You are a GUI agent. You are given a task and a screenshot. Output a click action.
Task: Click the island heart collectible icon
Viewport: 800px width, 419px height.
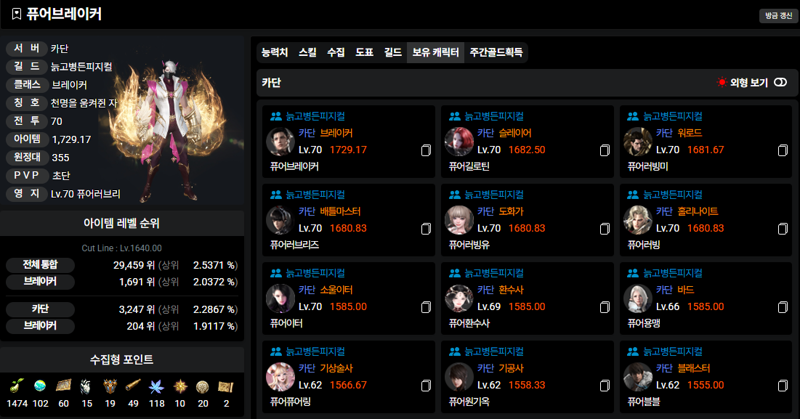pos(40,386)
